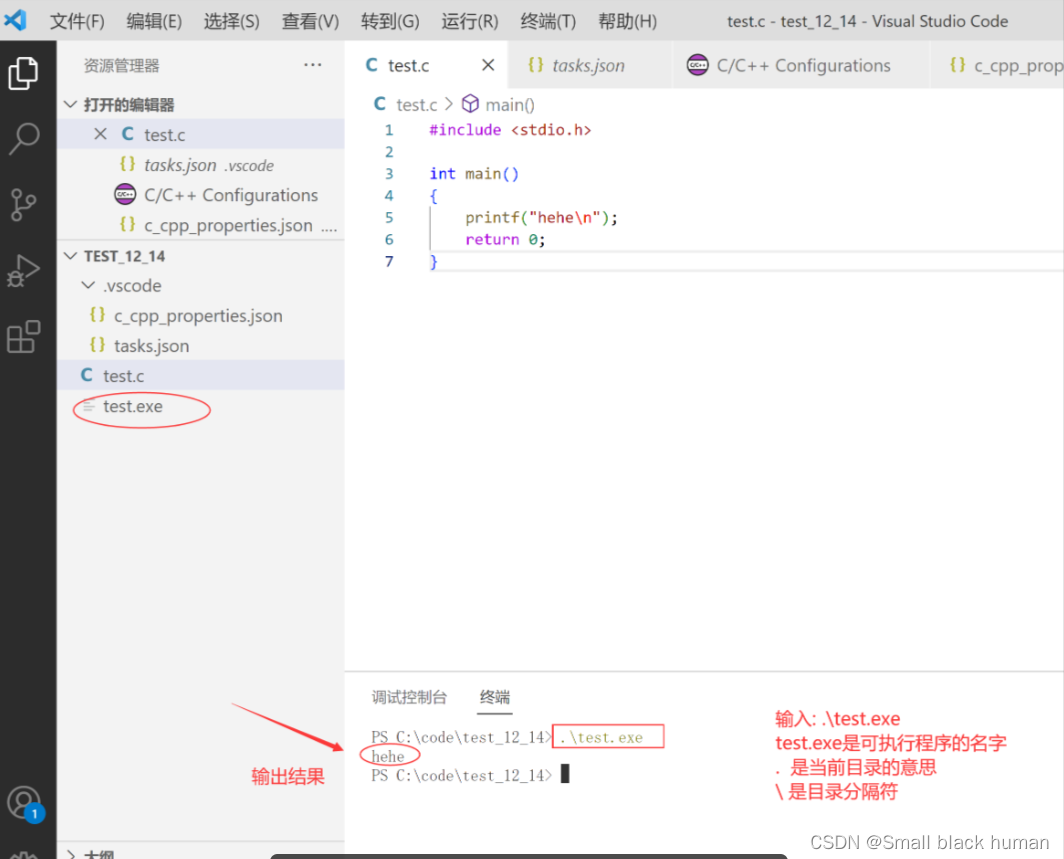Open the Search view in activity bar
The image size is (1064, 859).
[23, 139]
